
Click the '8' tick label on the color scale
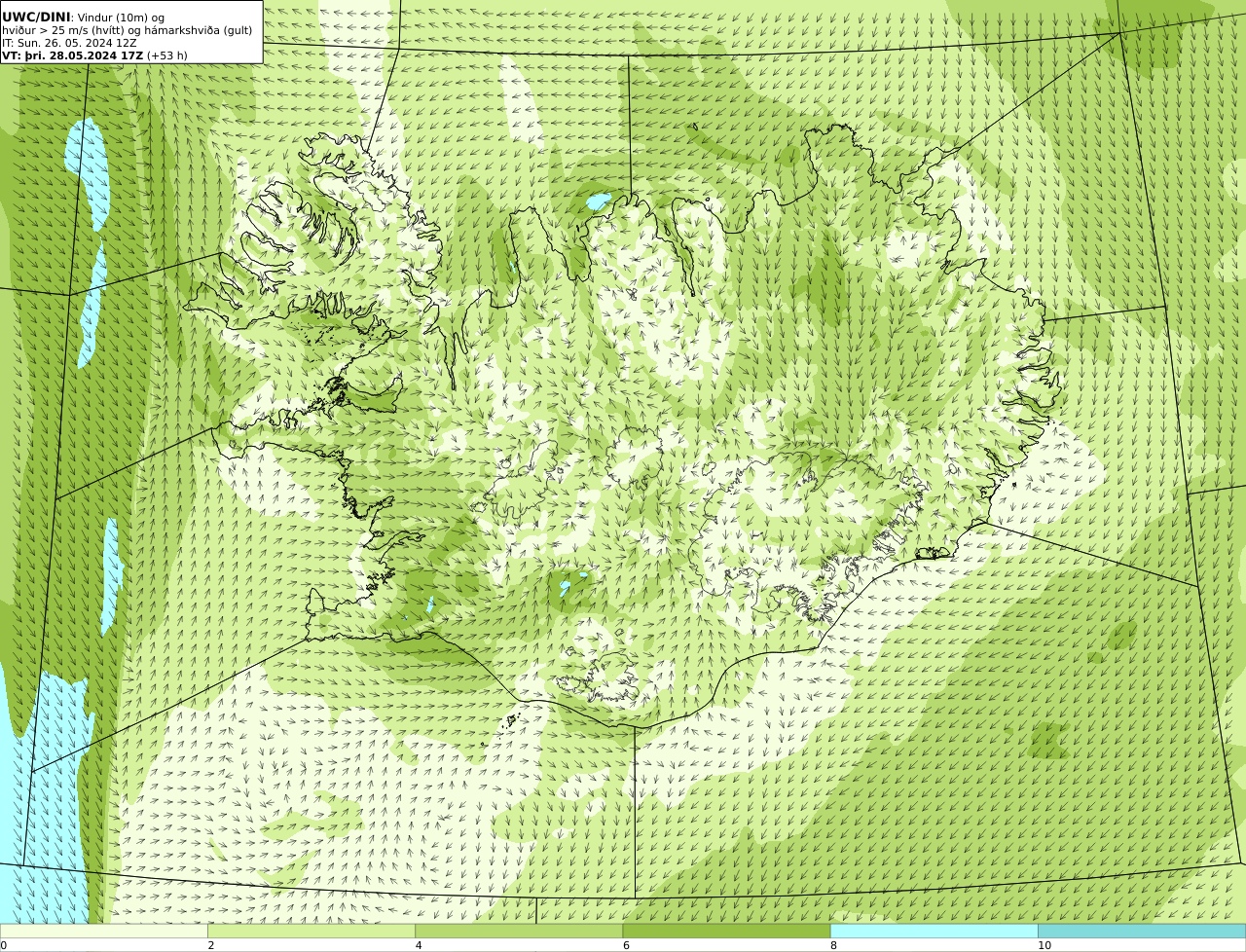point(833,945)
